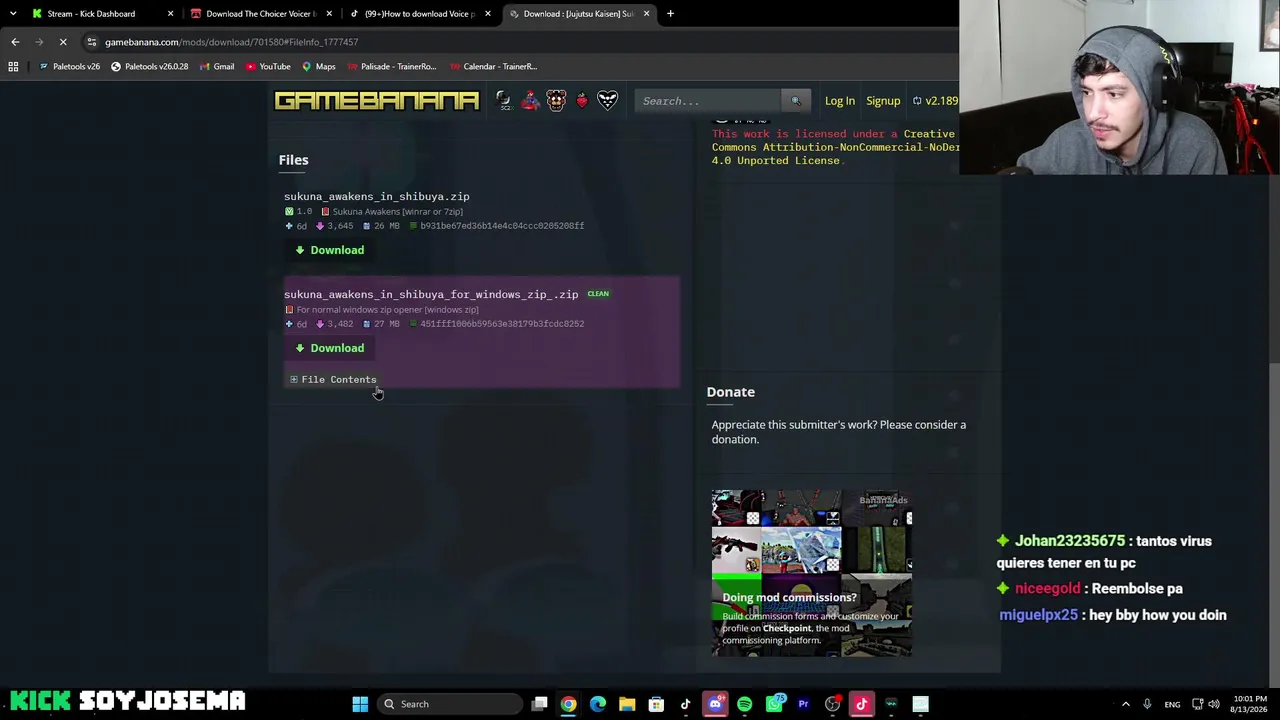
Task: Download sukuna_awakens_in_shibuya.zip file
Action: (x=330, y=250)
